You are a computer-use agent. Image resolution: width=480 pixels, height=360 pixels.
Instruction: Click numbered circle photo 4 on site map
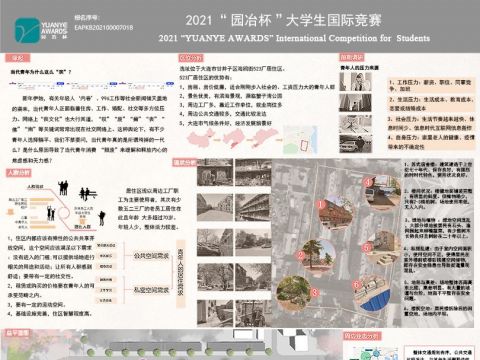click(382, 192)
